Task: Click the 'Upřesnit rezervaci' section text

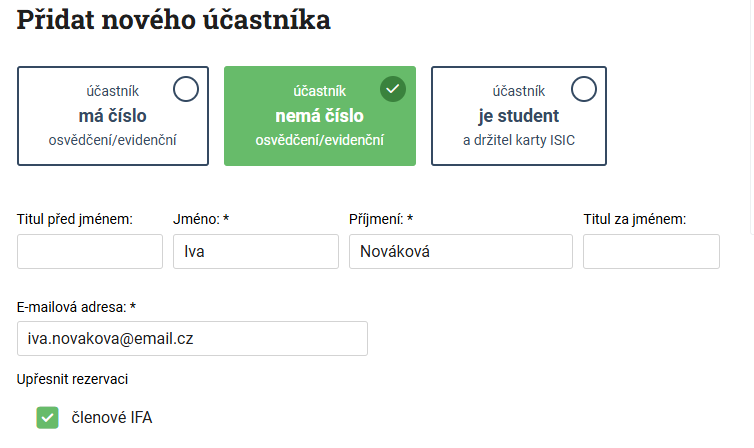Action: (73, 379)
